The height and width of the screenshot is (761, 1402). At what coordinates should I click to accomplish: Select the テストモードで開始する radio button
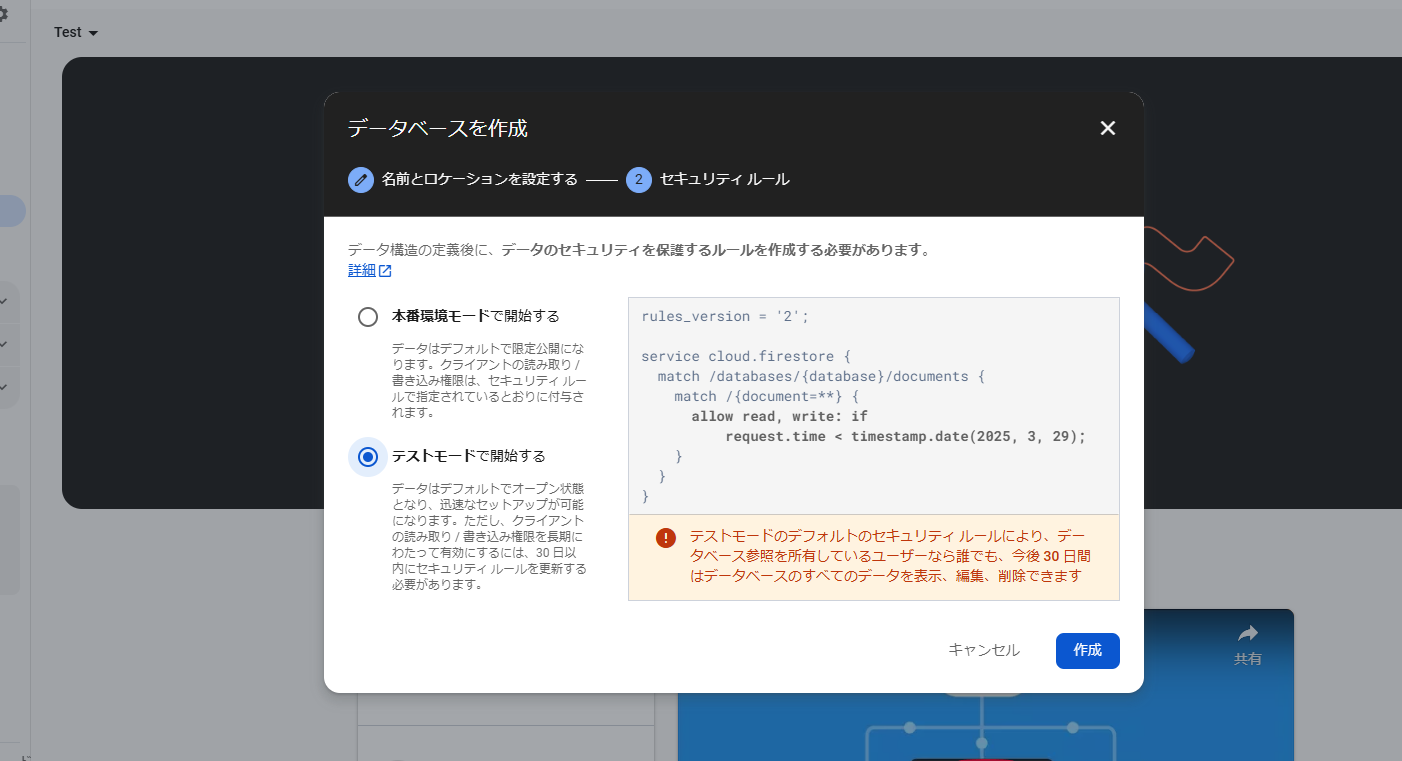click(x=367, y=456)
